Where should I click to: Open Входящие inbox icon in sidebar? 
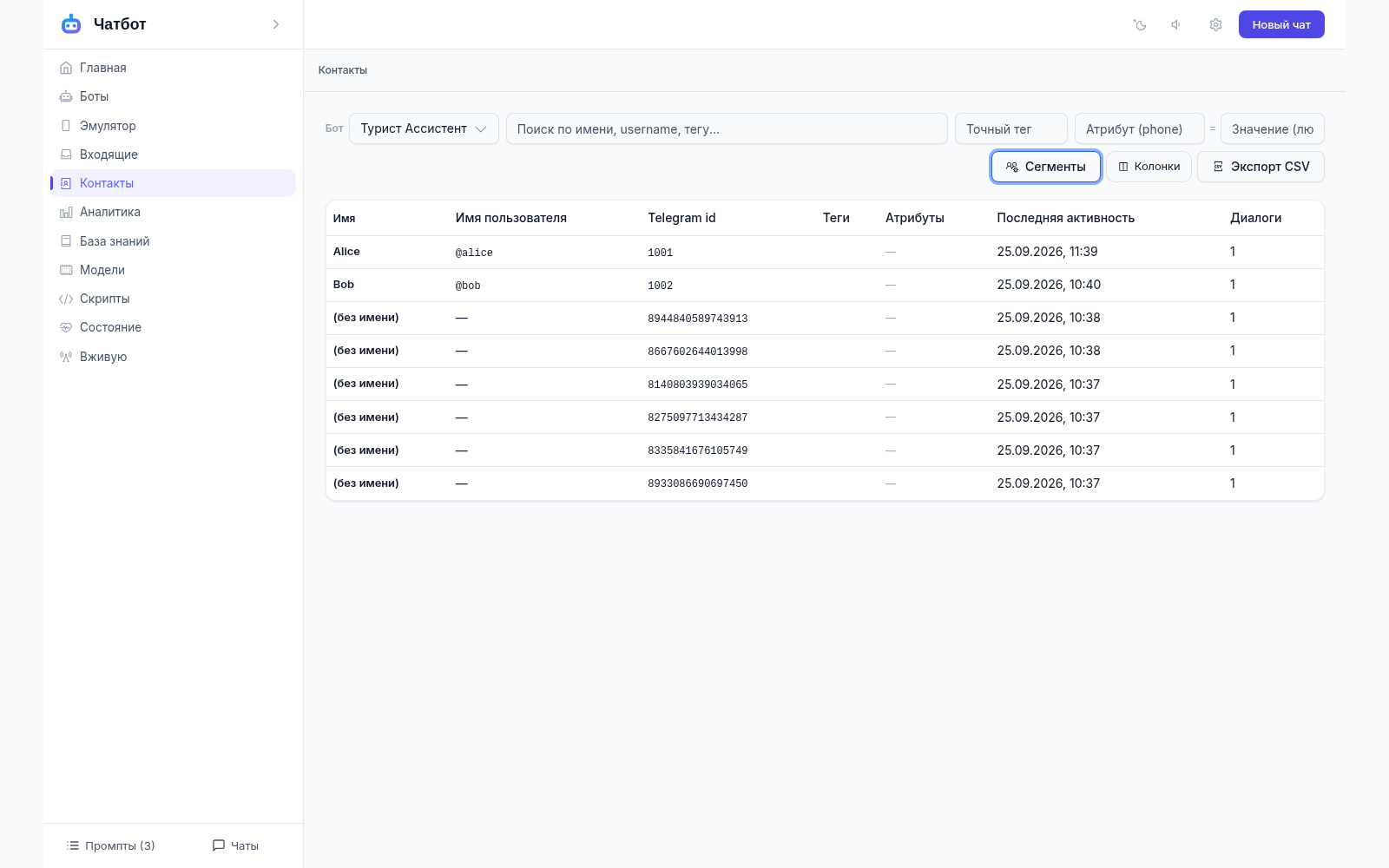pos(66,155)
